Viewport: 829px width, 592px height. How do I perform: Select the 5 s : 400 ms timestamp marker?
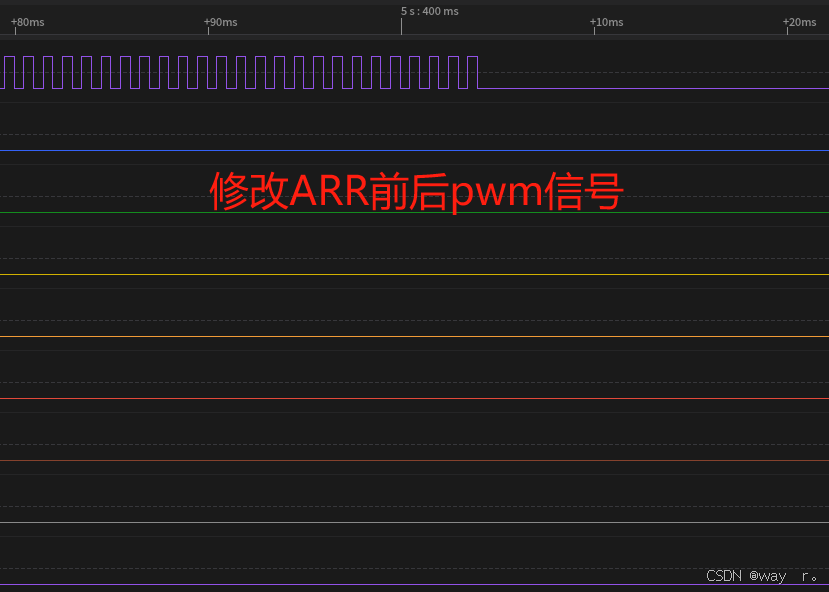[429, 10]
